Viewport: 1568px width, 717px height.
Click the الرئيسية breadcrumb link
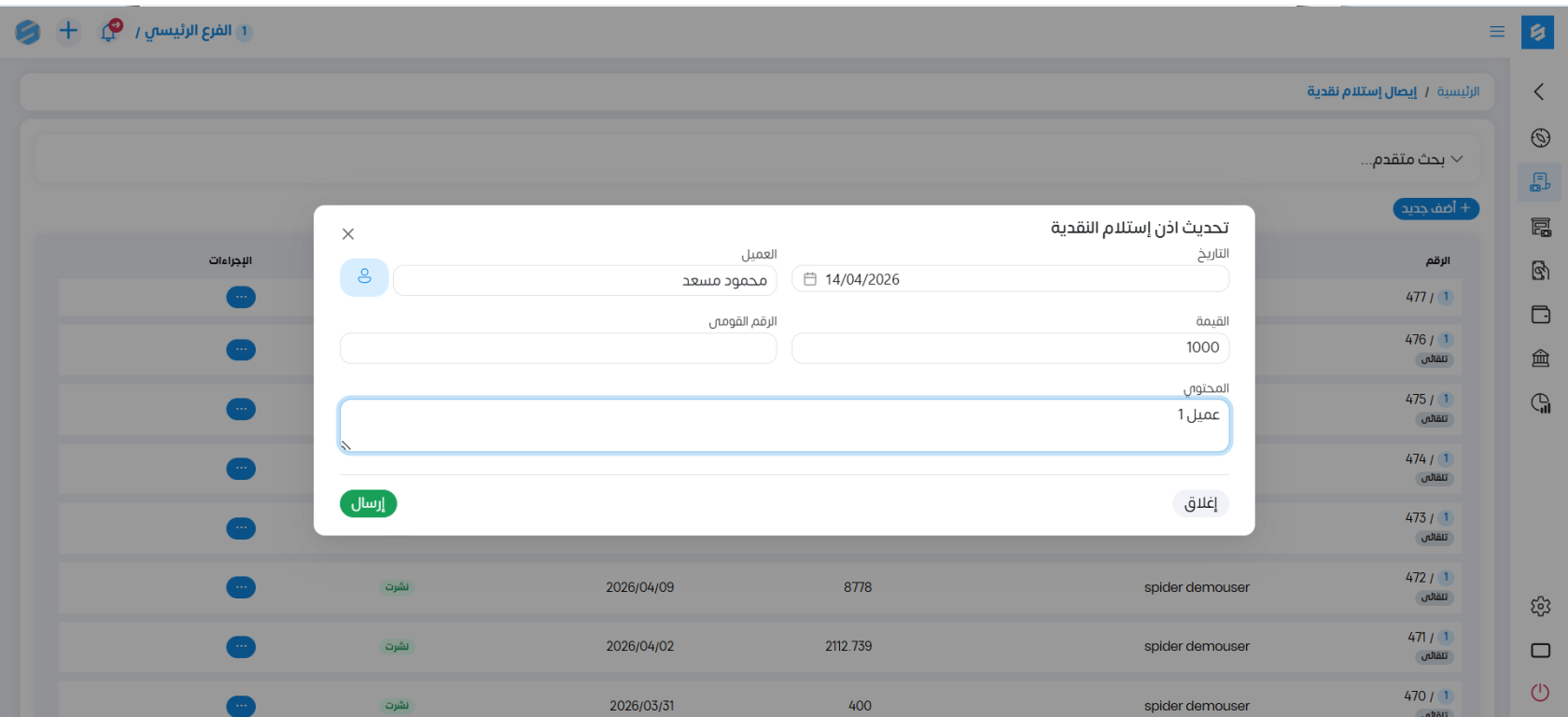[1458, 91]
